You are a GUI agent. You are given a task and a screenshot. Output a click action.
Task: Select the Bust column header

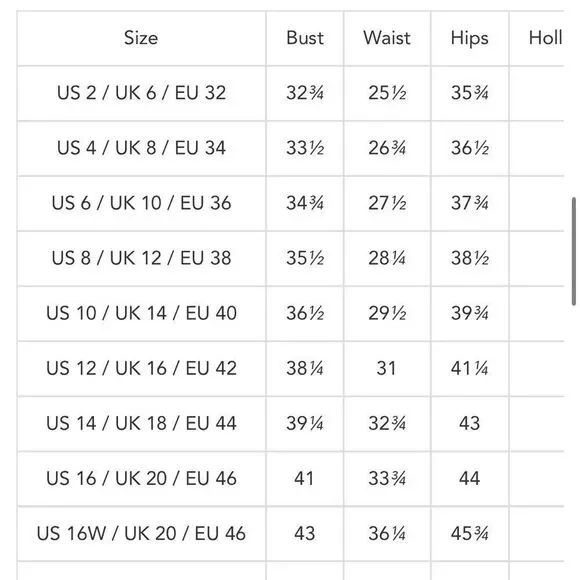[x=305, y=38]
